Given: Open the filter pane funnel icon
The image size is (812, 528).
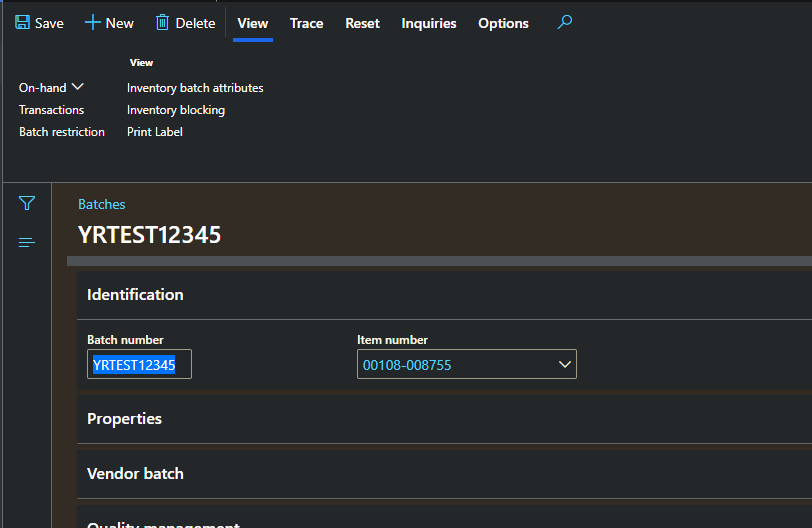Looking at the screenshot, I should 27,203.
